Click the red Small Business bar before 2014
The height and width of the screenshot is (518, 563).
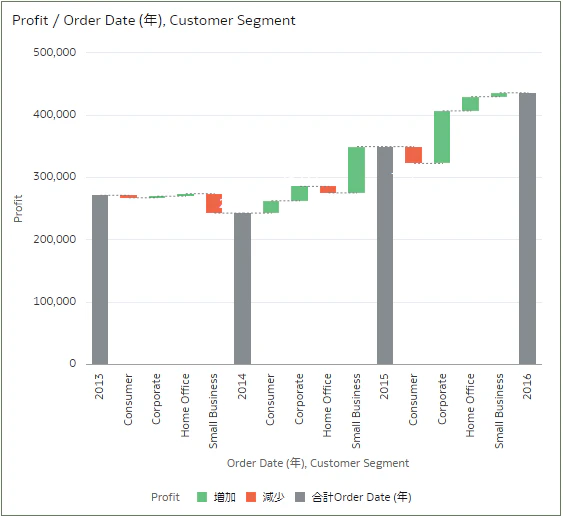tap(214, 204)
